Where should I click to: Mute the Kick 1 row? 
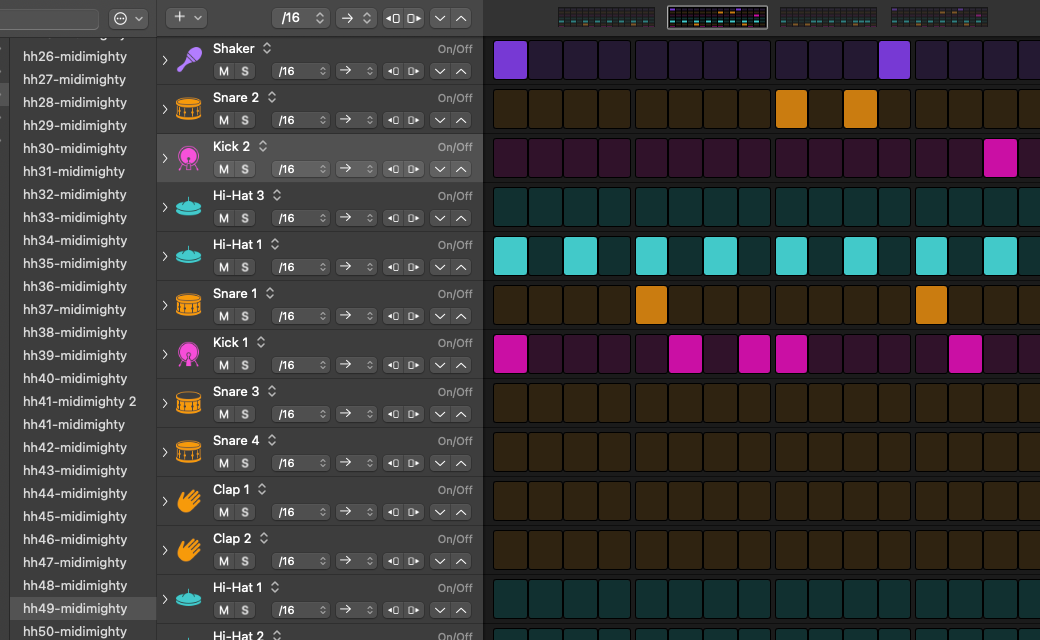(x=224, y=365)
